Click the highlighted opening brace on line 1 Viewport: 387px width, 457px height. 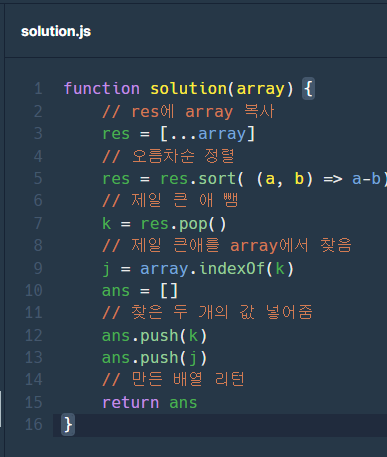coord(308,89)
